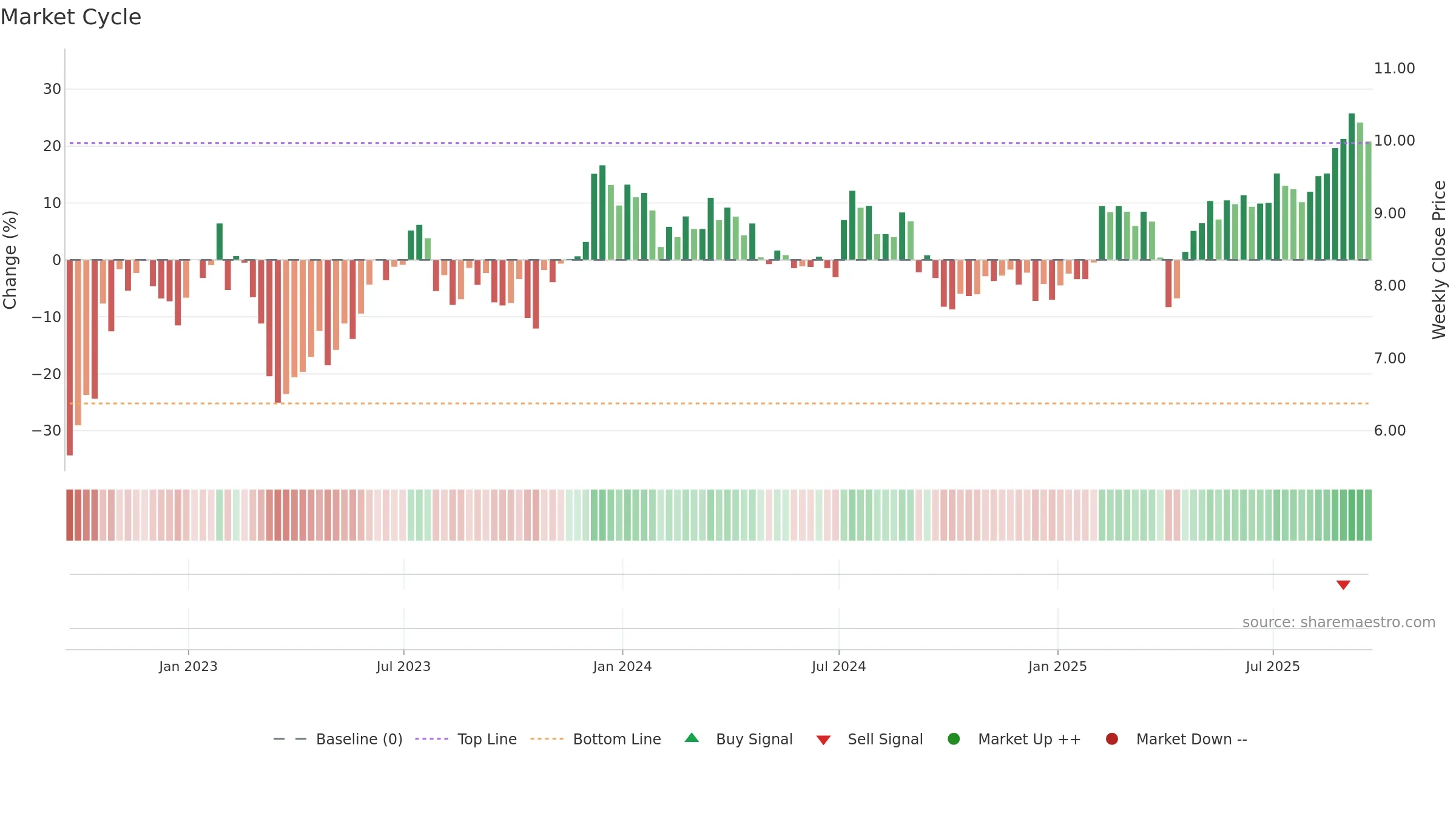Toggle the Bottom Line legend label
Image resolution: width=1456 pixels, height=819 pixels.
click(x=617, y=739)
